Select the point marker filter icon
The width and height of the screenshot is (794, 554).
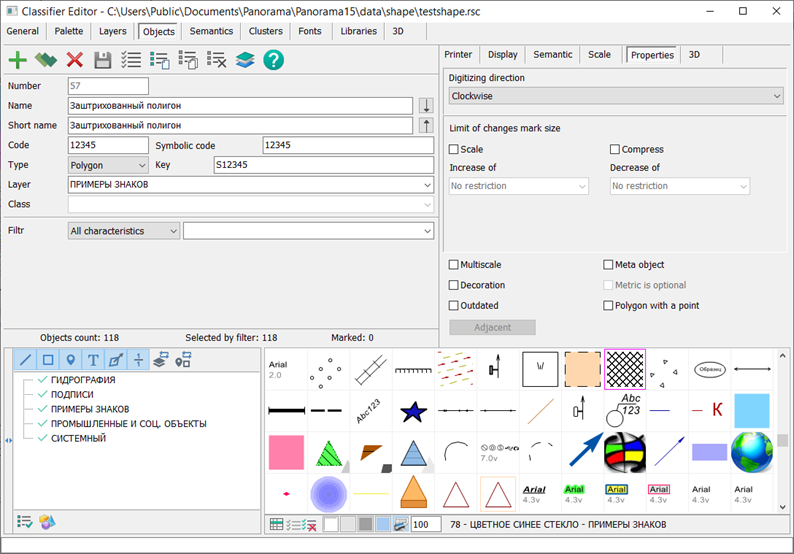[x=70, y=359]
